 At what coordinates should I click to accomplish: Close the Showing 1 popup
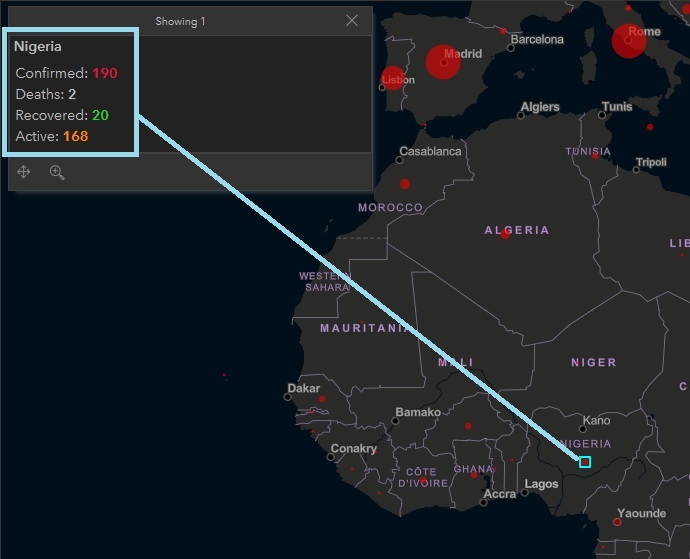[352, 20]
